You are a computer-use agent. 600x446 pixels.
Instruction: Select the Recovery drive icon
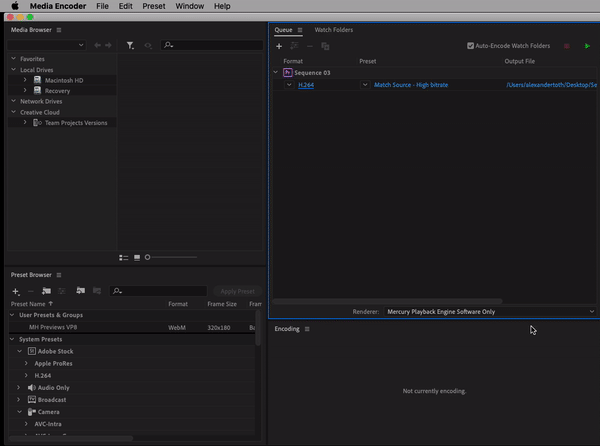37,91
